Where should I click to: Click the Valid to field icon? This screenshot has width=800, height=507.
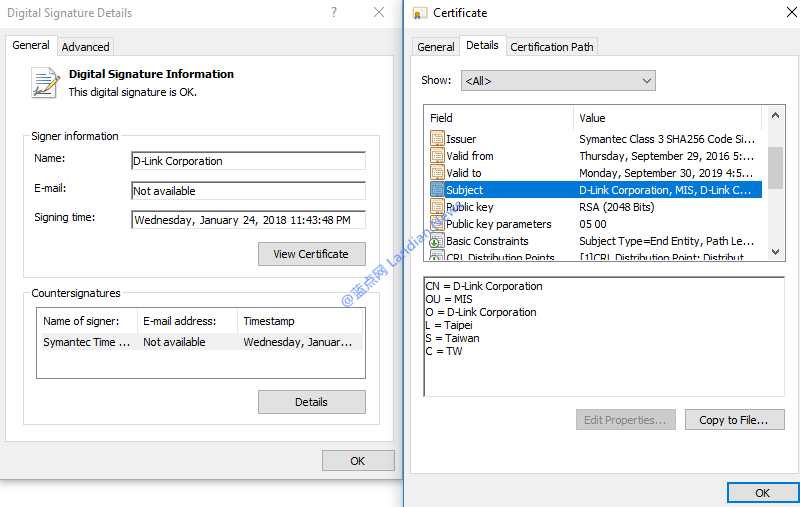[x=437, y=173]
